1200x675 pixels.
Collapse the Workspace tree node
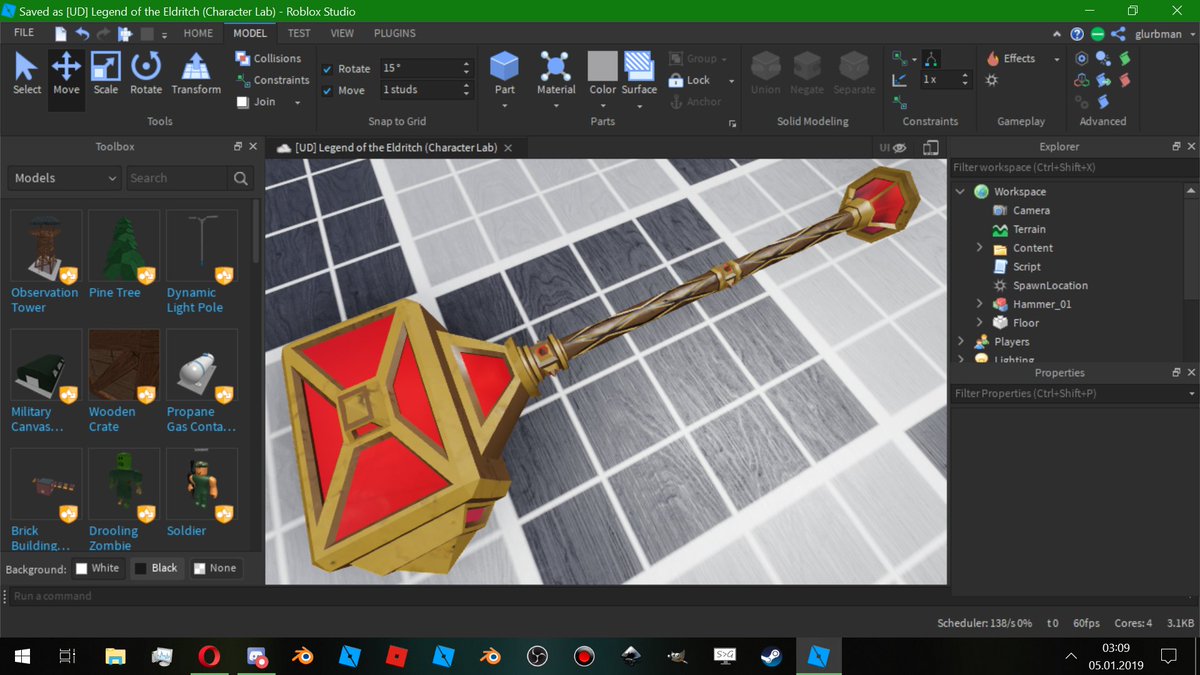[x=961, y=191]
